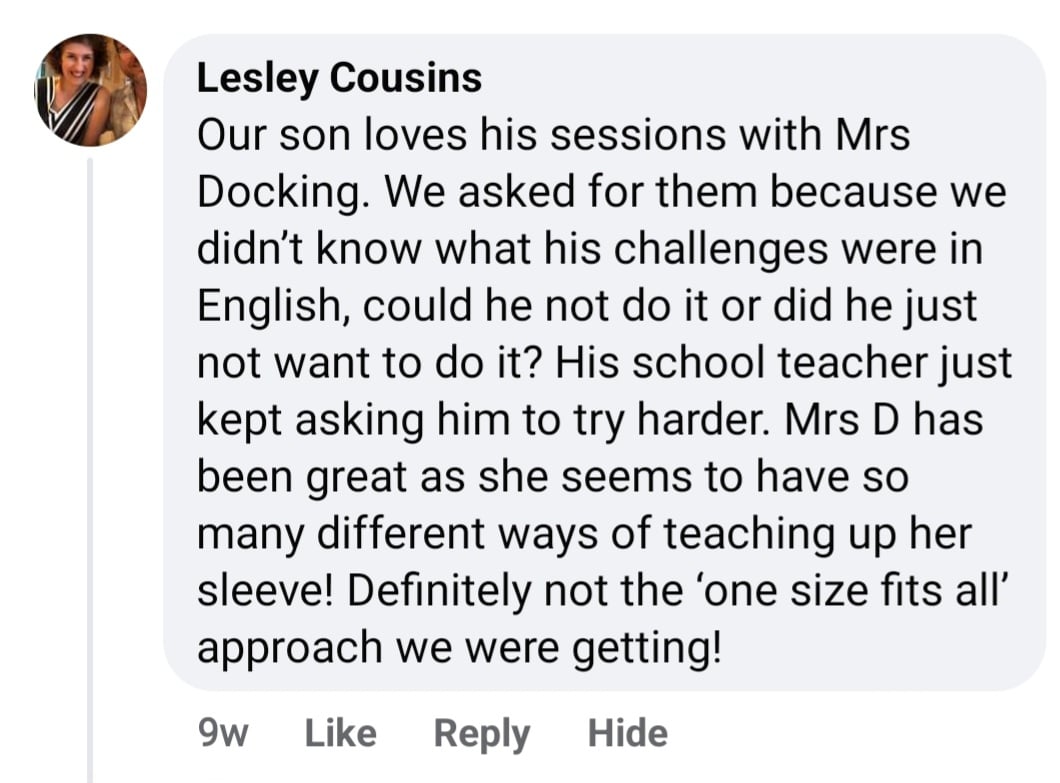The height and width of the screenshot is (783, 1060).
Task: Hide the comment from Lesley Cousins
Action: pyautogui.click(x=627, y=733)
